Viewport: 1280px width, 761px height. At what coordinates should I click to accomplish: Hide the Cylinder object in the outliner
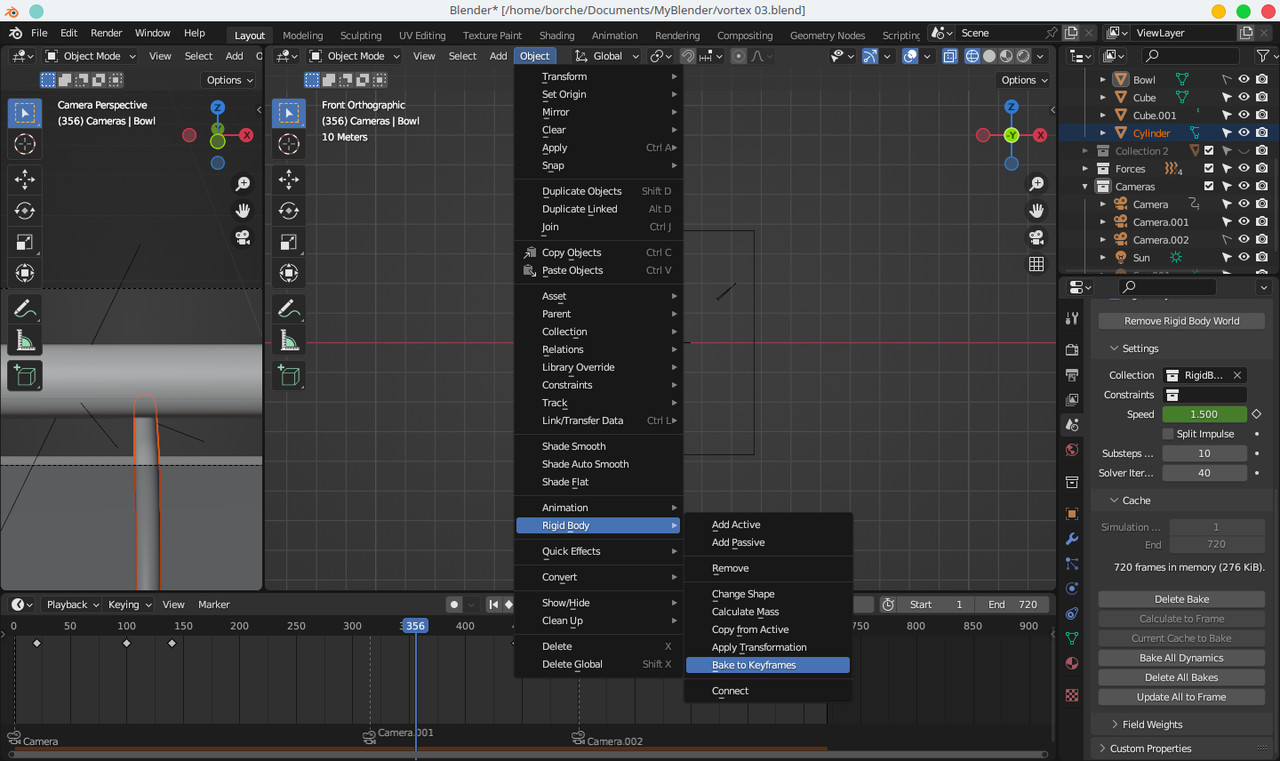click(1244, 133)
